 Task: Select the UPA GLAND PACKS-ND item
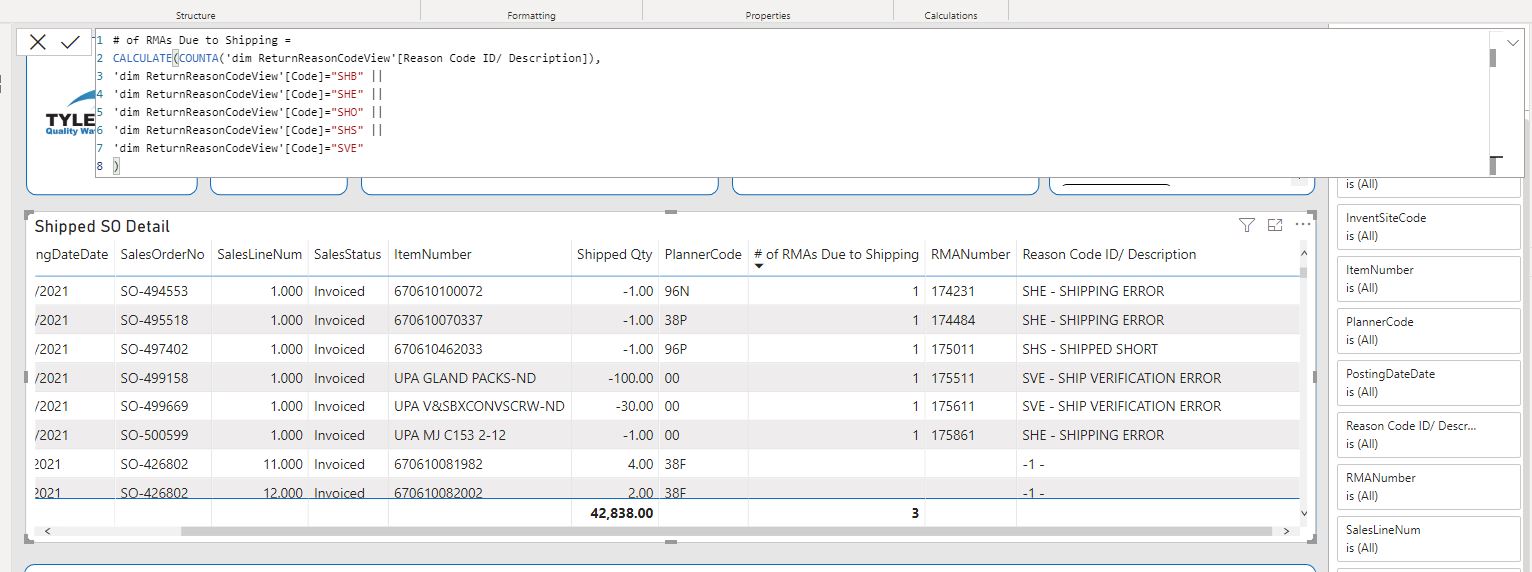tap(466, 378)
